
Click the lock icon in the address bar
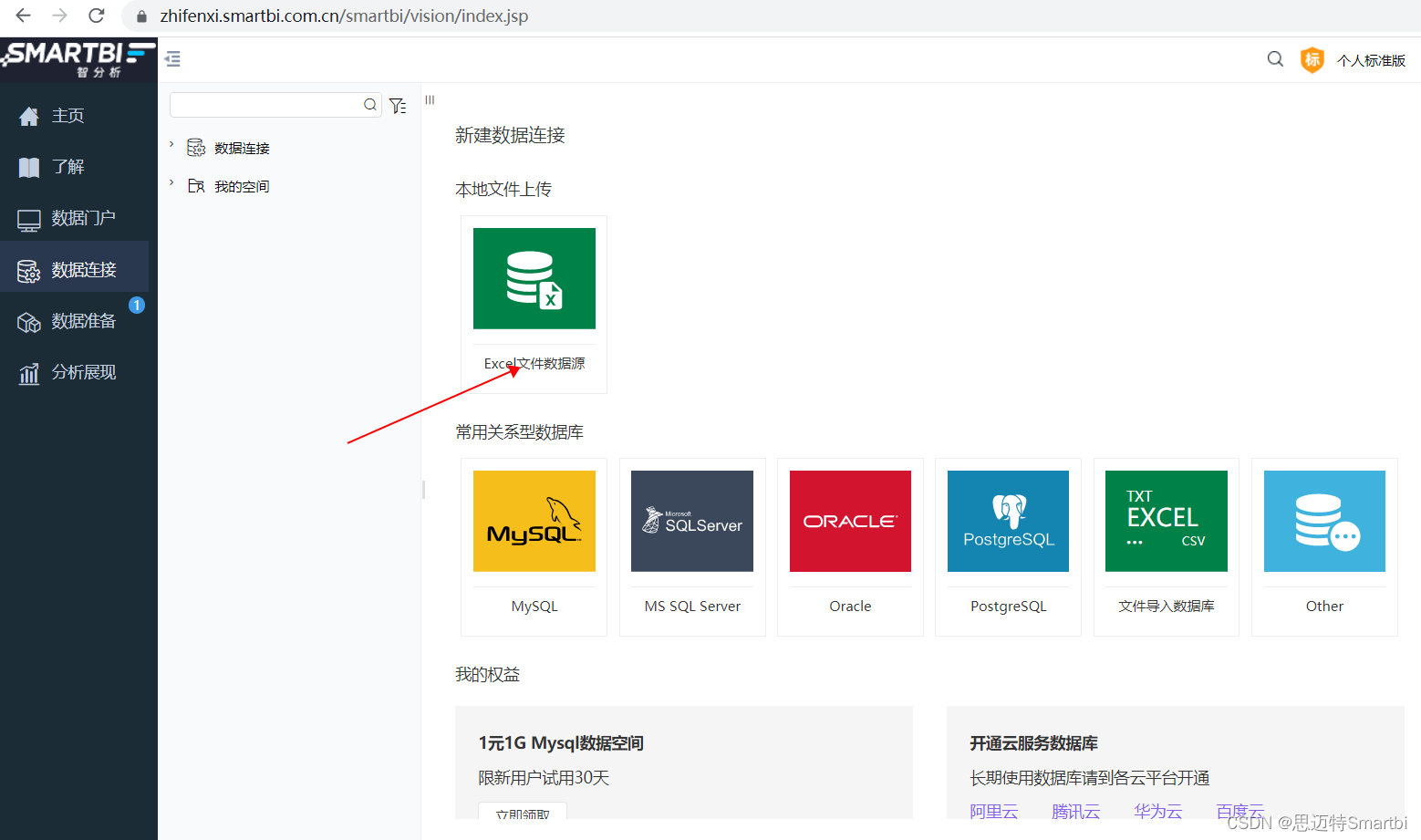(x=141, y=16)
